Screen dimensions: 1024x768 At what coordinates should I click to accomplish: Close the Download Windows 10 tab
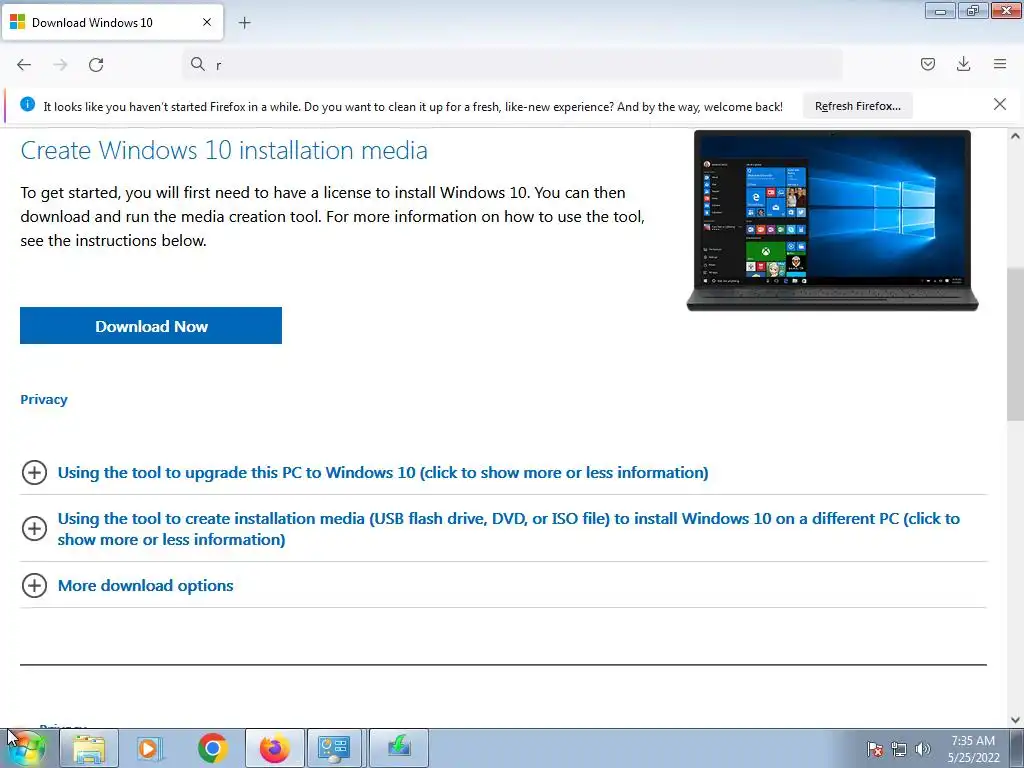(207, 22)
